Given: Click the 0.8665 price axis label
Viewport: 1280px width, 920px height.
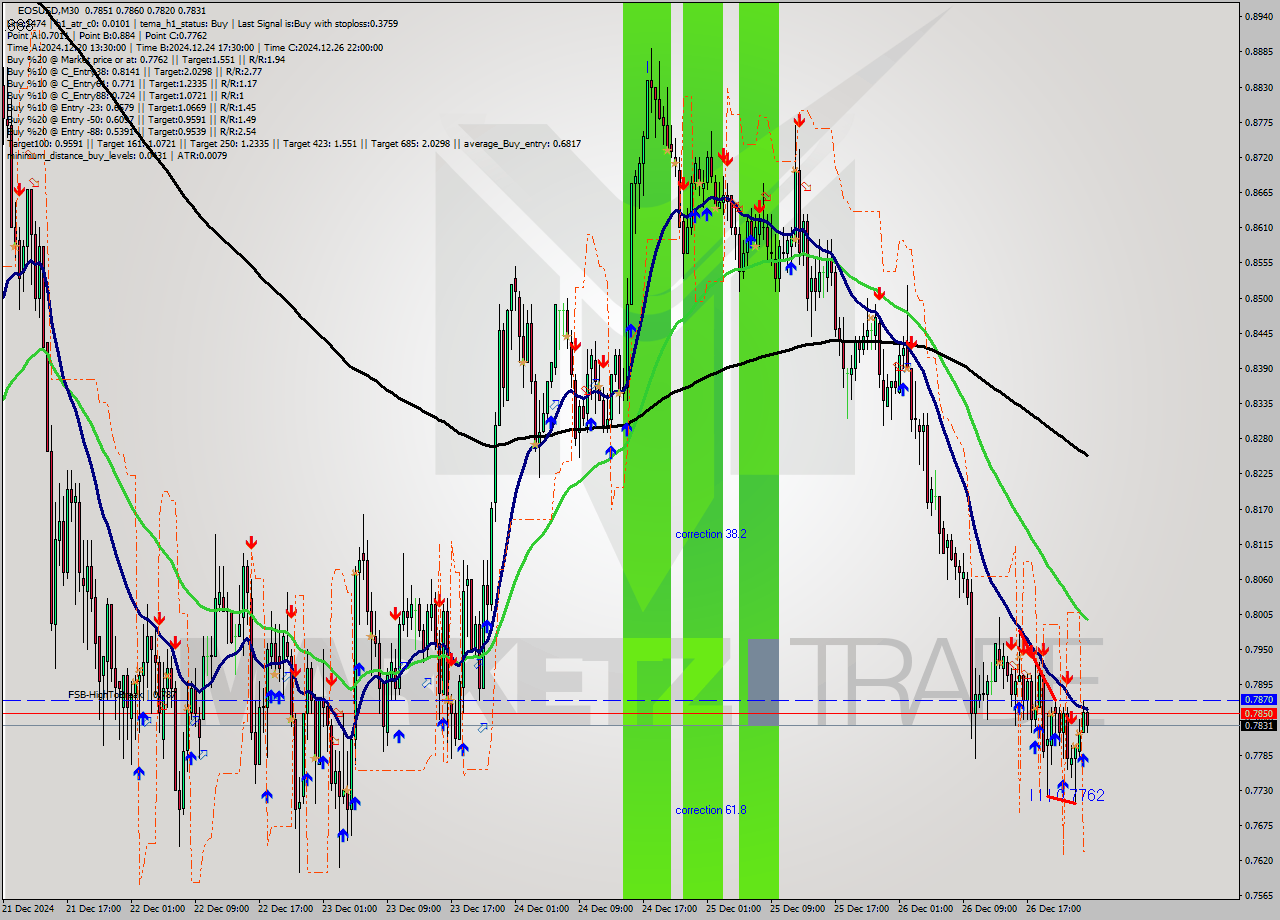Looking at the screenshot, I should (1258, 193).
